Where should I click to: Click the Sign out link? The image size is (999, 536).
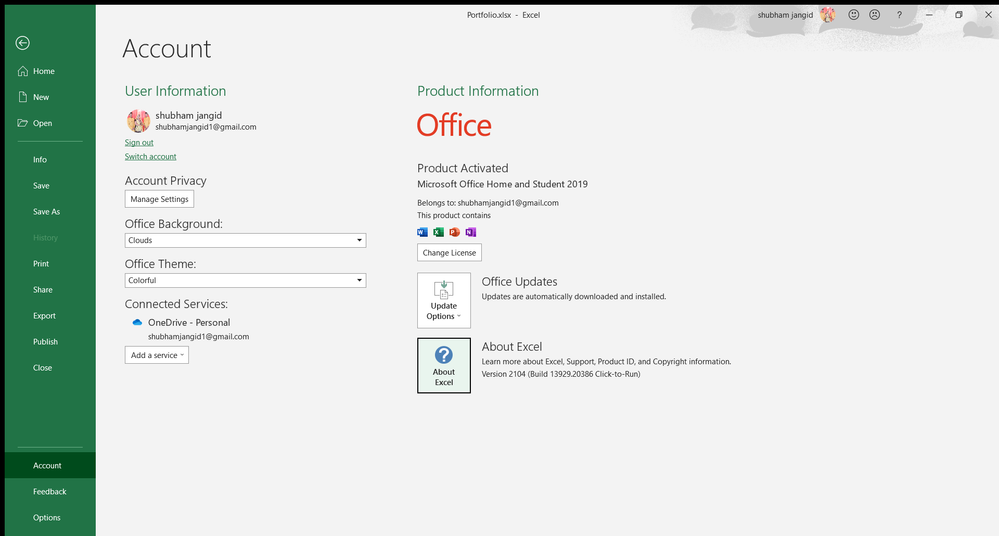click(139, 143)
